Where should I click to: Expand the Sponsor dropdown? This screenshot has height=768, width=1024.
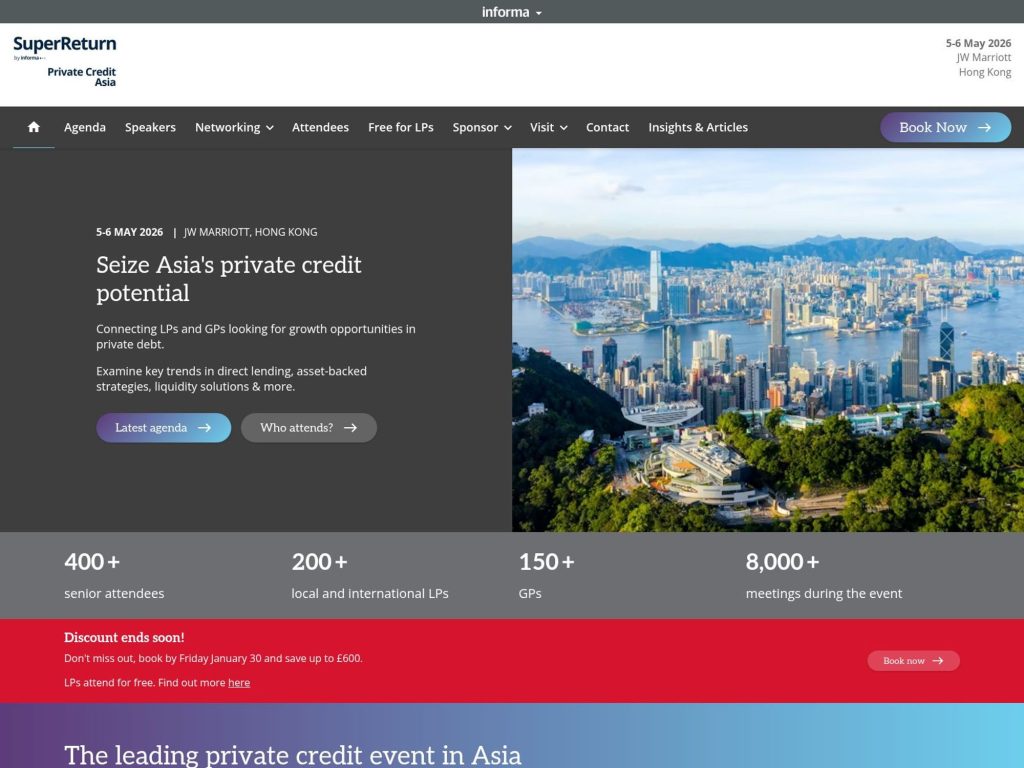click(x=481, y=127)
